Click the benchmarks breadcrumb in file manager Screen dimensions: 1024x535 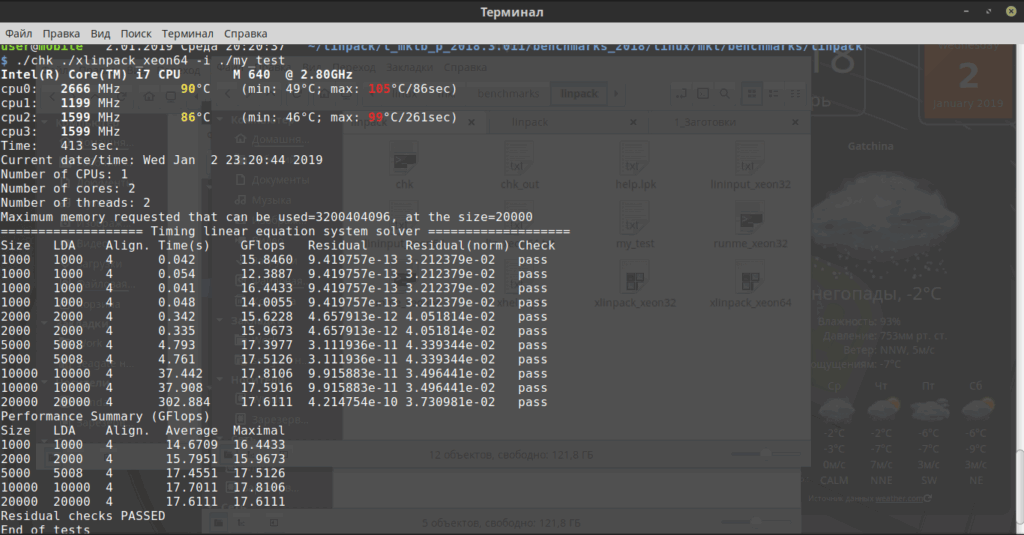508,93
